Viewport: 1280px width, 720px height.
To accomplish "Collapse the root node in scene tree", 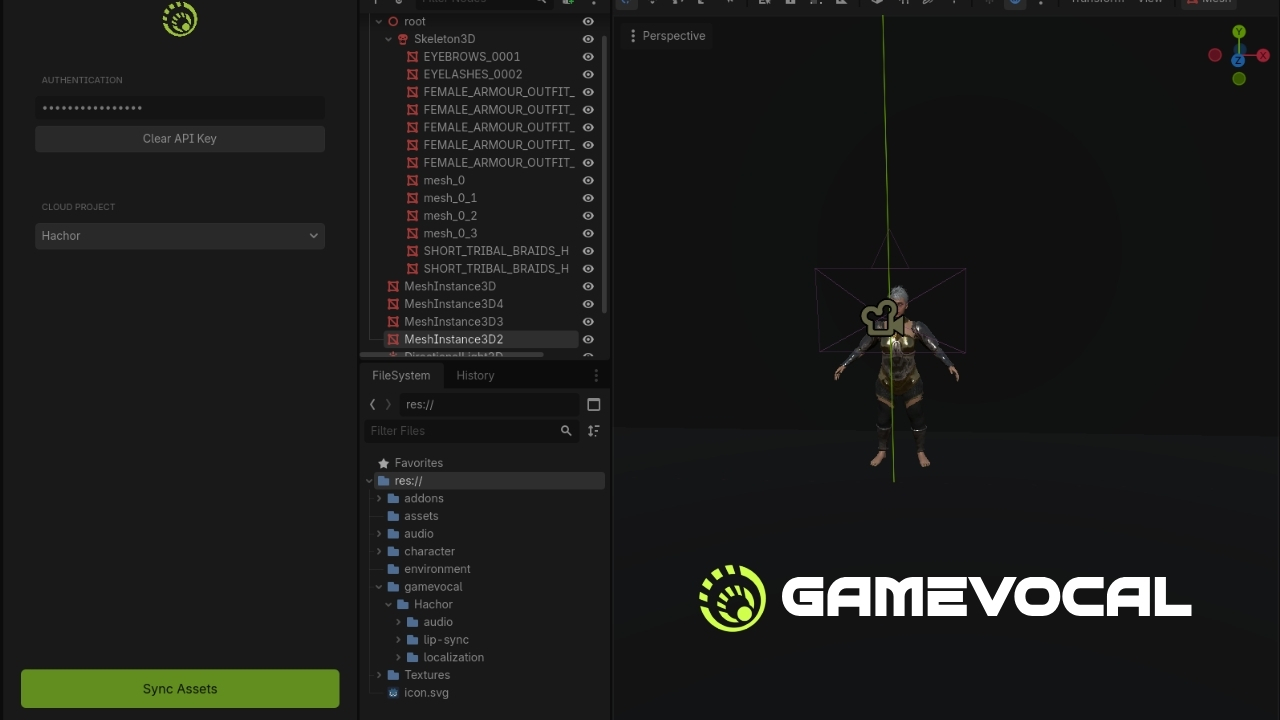I will coord(378,21).
